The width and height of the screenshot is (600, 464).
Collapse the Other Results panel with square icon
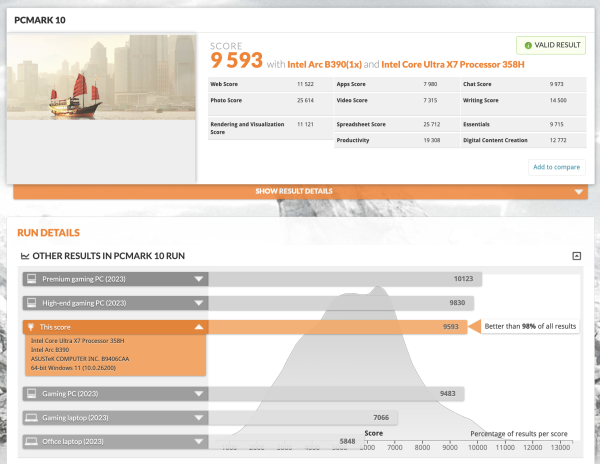[576, 256]
